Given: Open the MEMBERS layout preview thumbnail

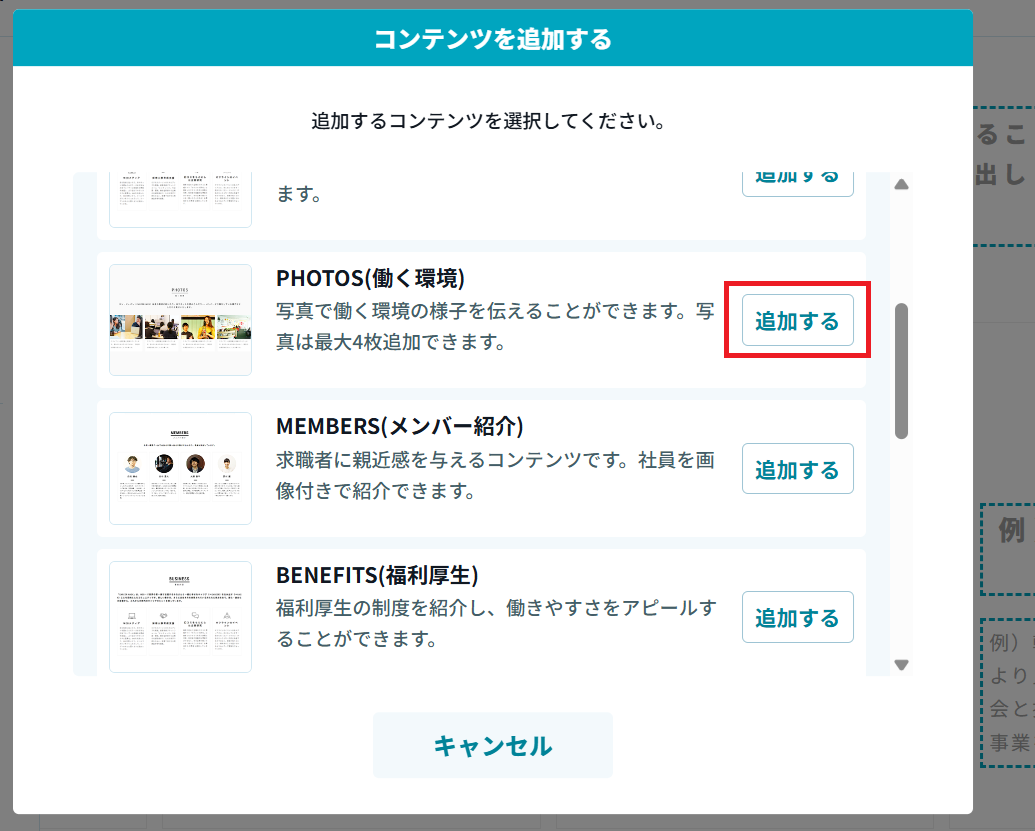Looking at the screenshot, I should [180, 469].
